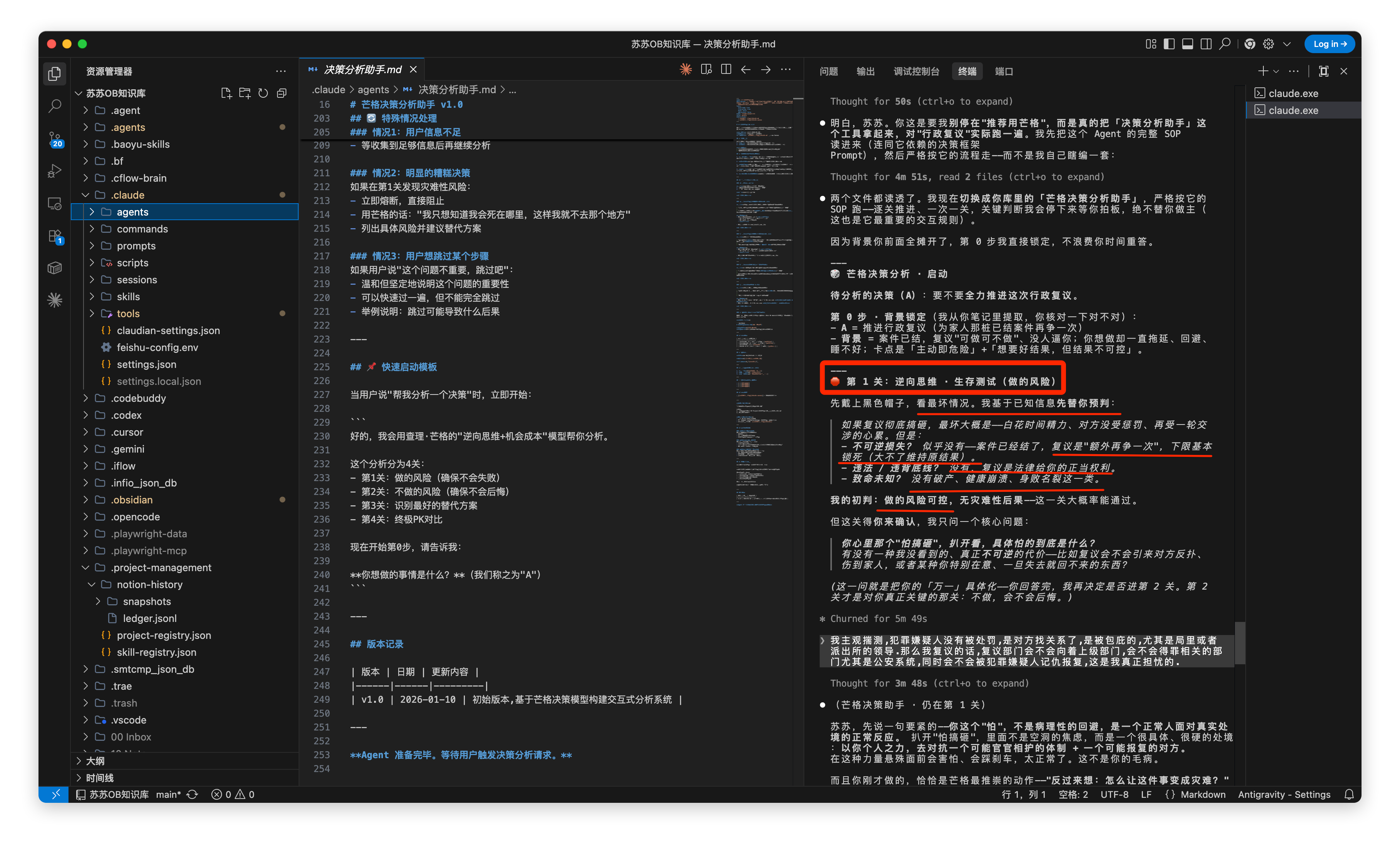
Task: Open markdown preview to the side
Action: pos(706,69)
